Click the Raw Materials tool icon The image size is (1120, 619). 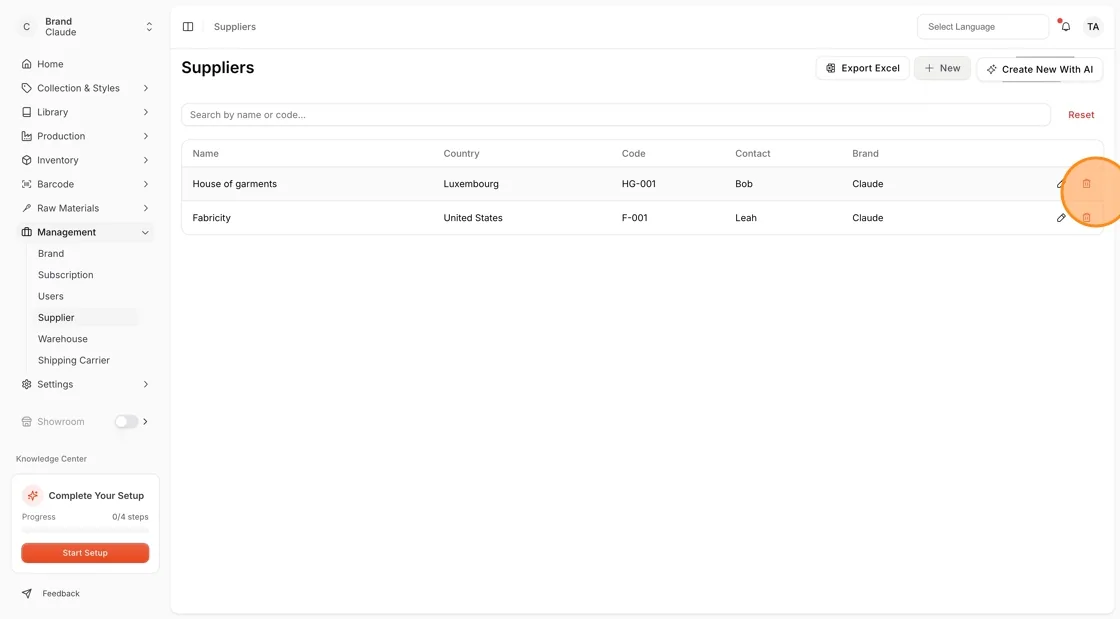click(x=26, y=208)
